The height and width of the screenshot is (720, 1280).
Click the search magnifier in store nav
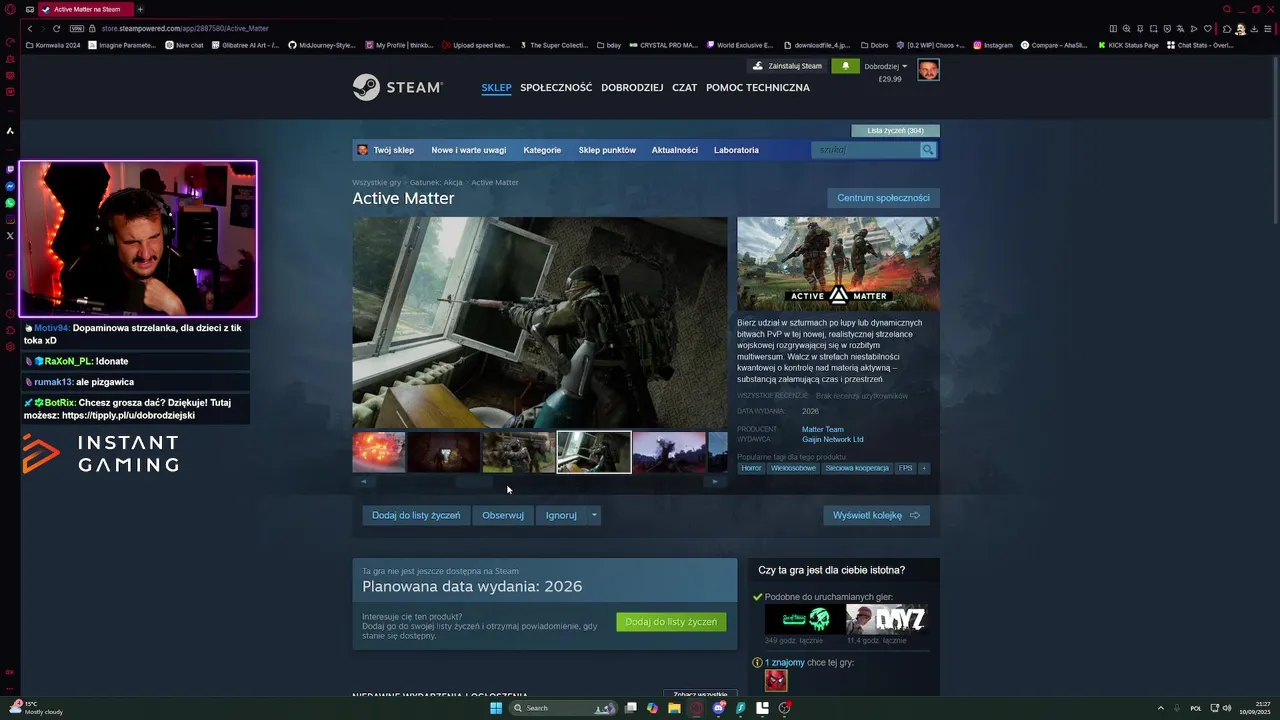pos(928,150)
